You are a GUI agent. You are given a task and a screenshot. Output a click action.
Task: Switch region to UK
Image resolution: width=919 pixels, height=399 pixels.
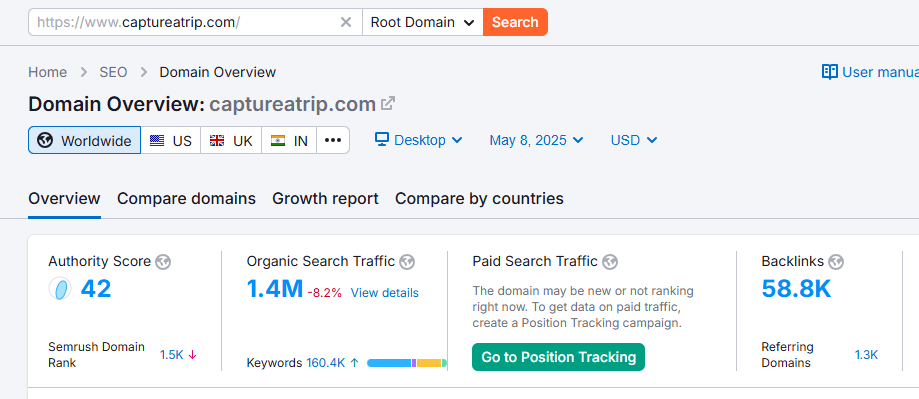(231, 141)
